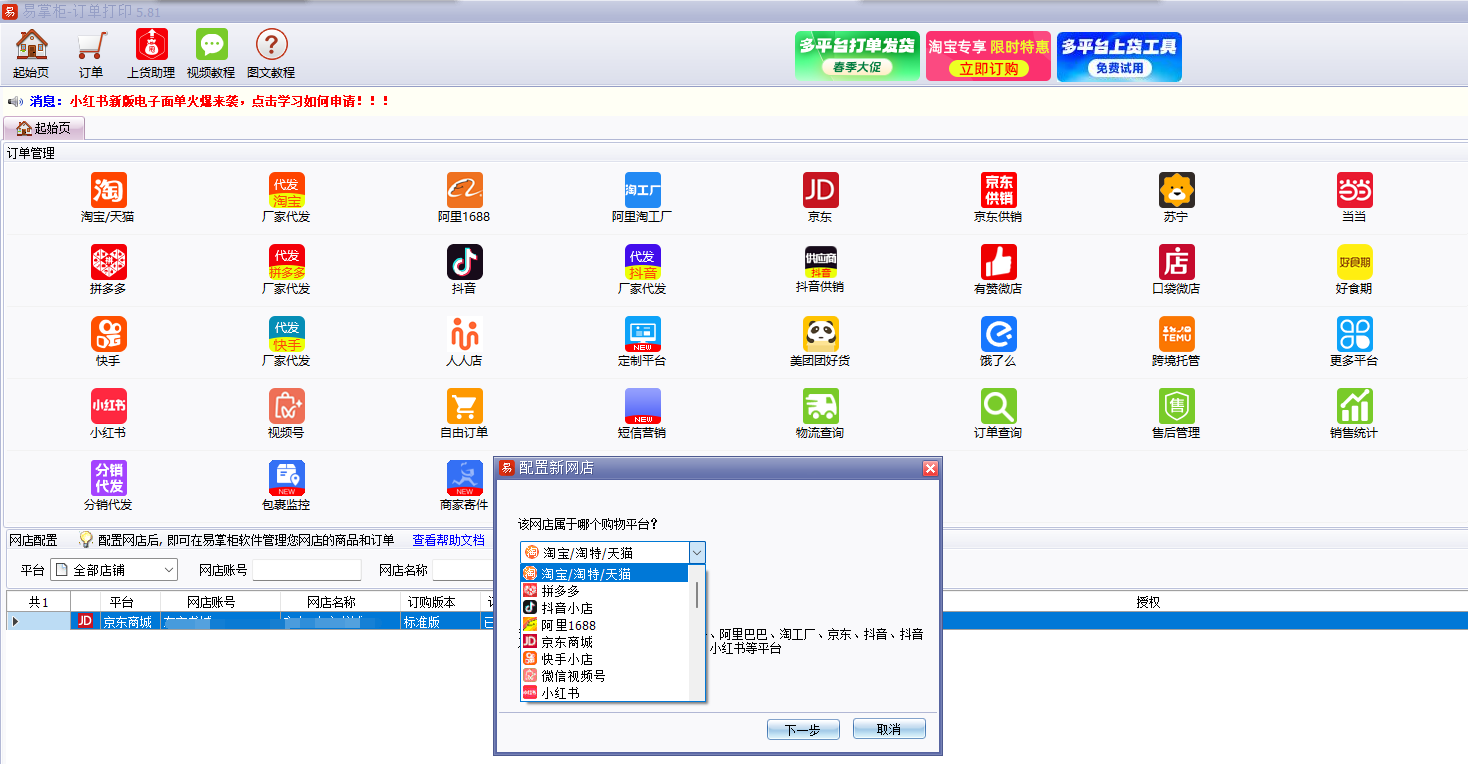This screenshot has width=1468, height=764.
Task: Select 拼多多 in platform list
Action: (604, 591)
